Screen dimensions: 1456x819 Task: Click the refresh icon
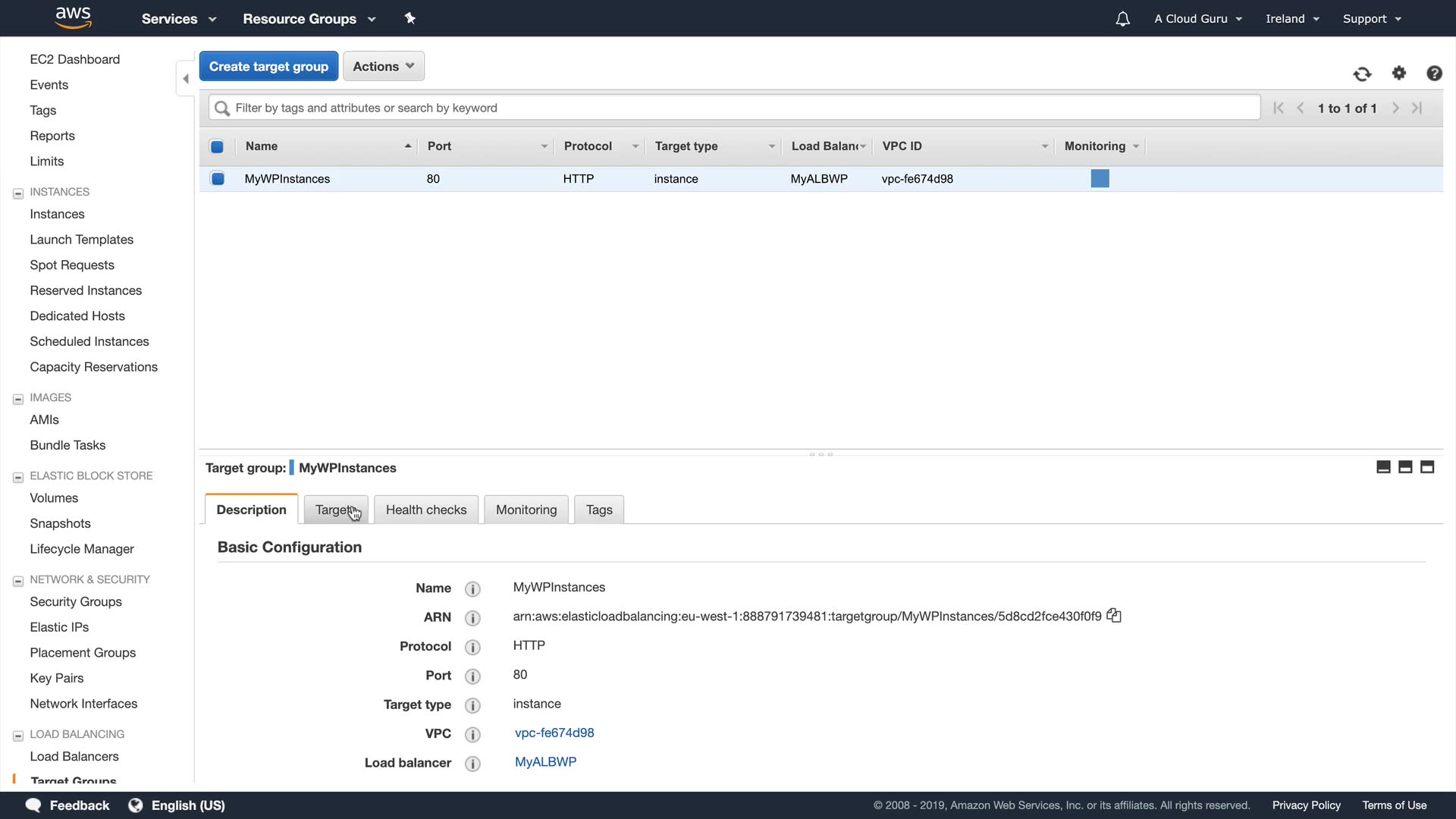(1362, 74)
